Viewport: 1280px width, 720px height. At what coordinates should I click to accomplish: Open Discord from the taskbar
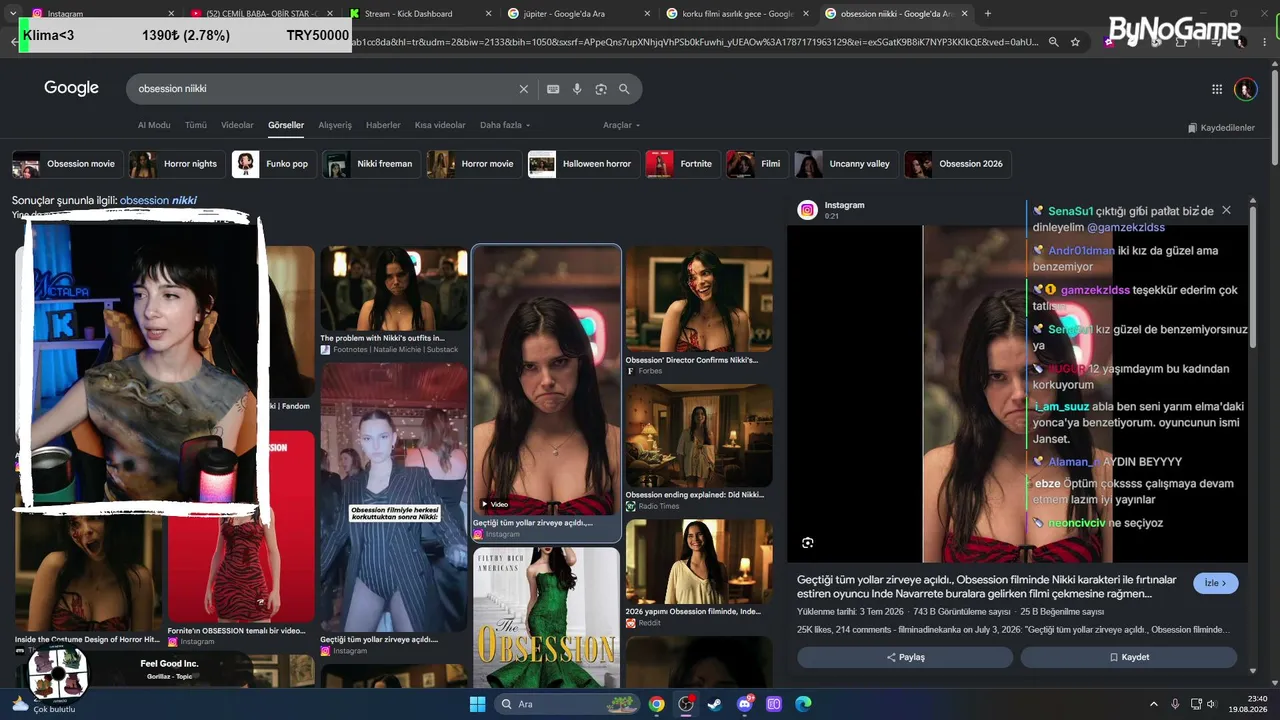pos(744,704)
